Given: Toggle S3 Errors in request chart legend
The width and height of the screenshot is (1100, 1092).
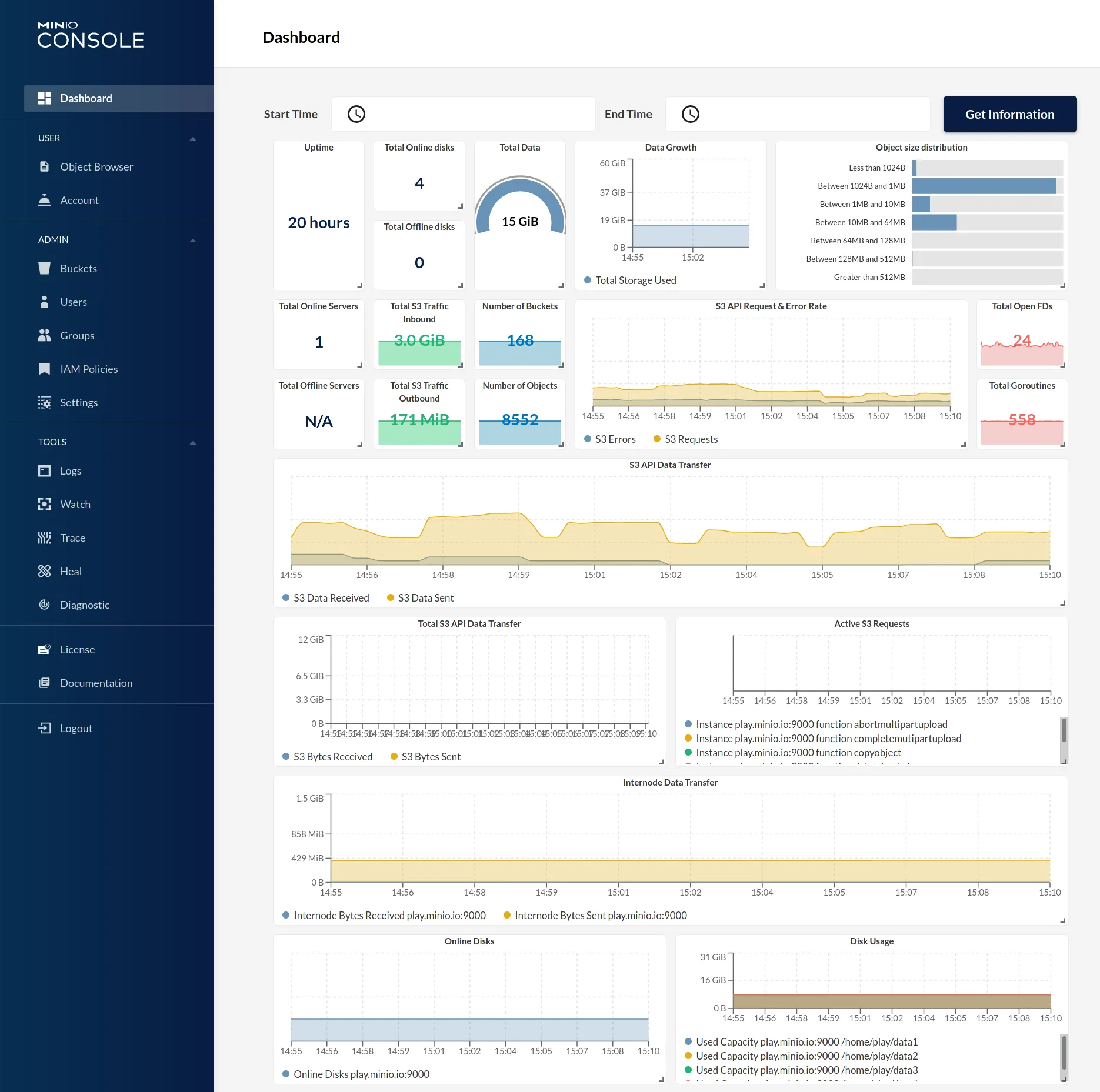Looking at the screenshot, I should [x=610, y=439].
